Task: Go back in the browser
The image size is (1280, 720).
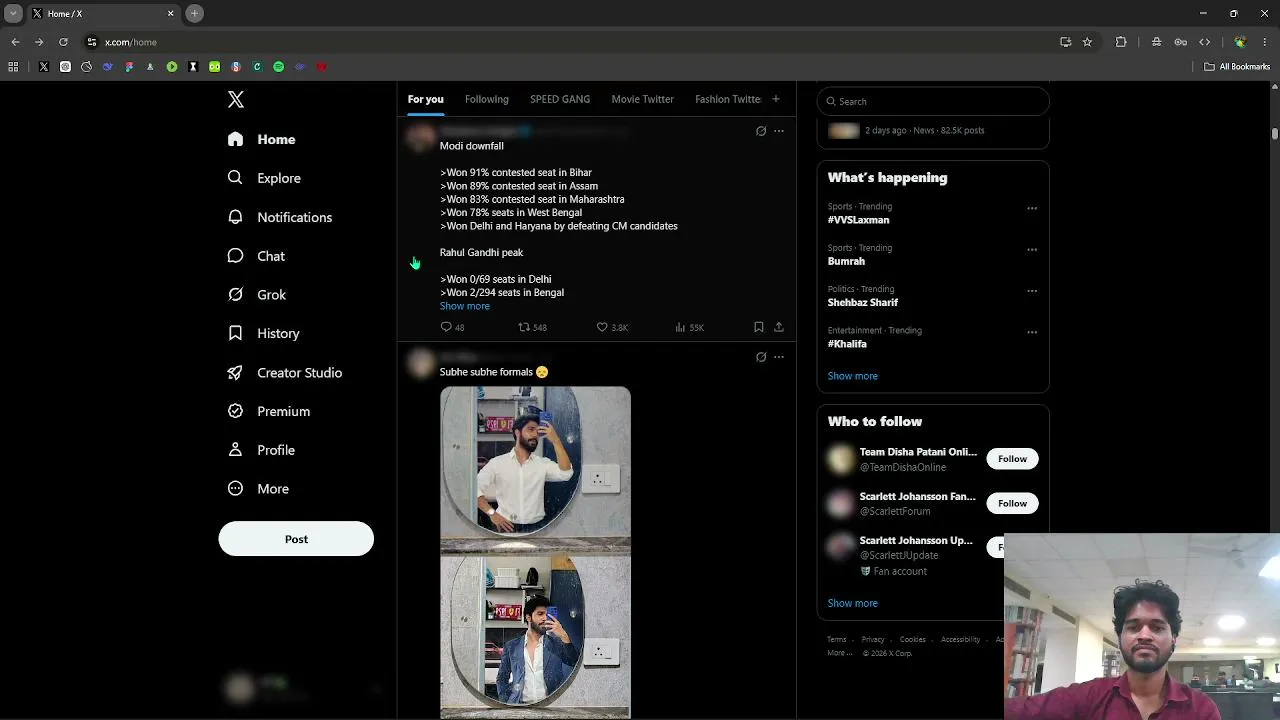Action: click(x=15, y=42)
